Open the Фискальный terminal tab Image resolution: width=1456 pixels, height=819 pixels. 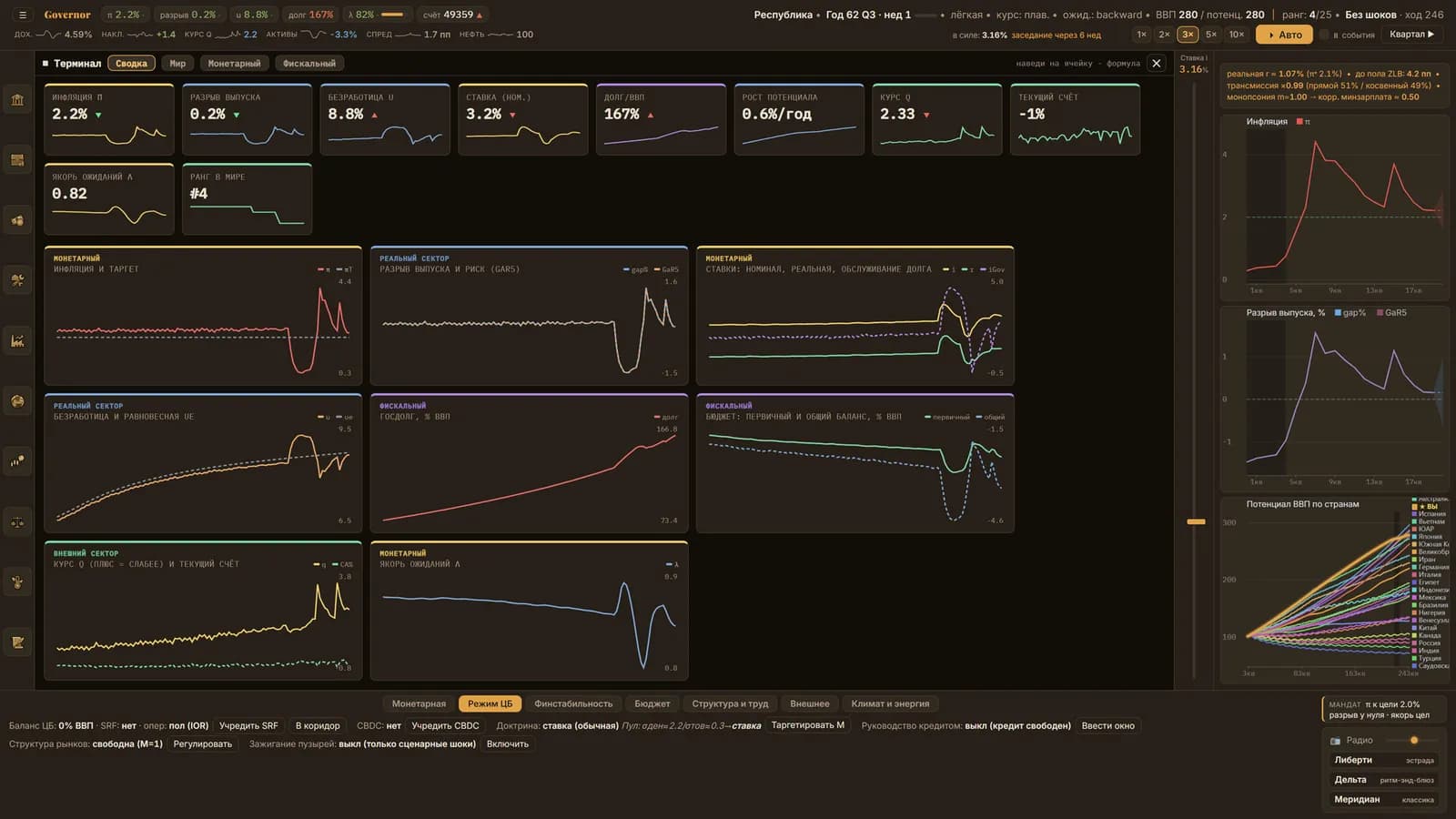tap(308, 64)
